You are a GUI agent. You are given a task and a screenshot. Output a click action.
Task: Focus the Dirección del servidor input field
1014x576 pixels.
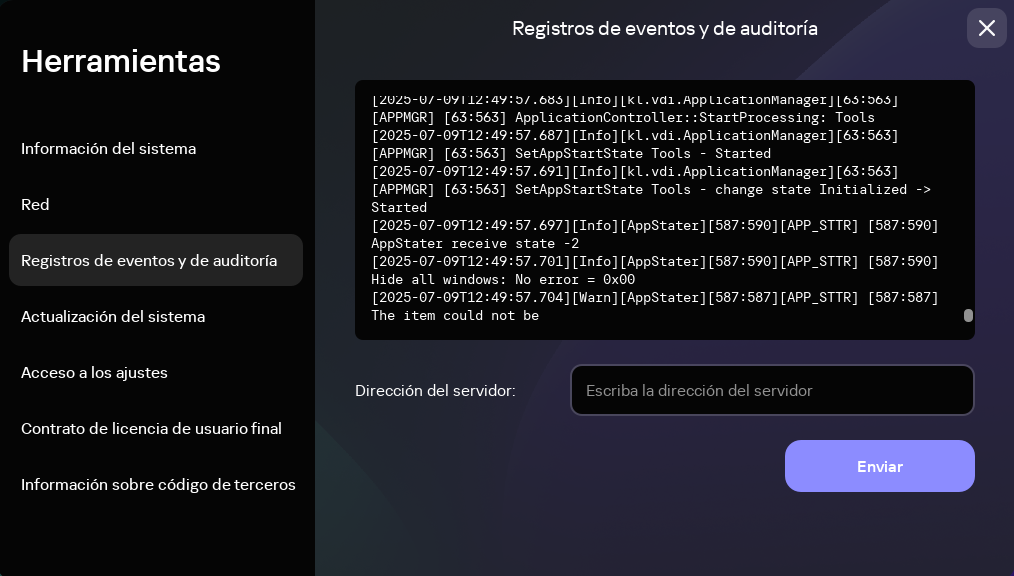point(772,390)
